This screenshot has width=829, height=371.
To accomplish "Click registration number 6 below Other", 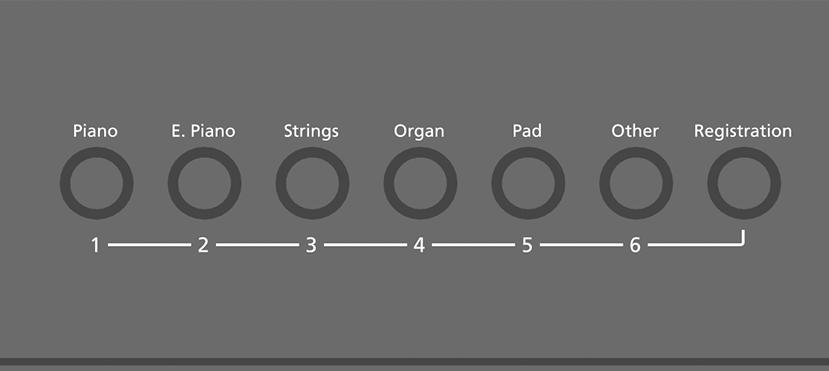I will (634, 245).
